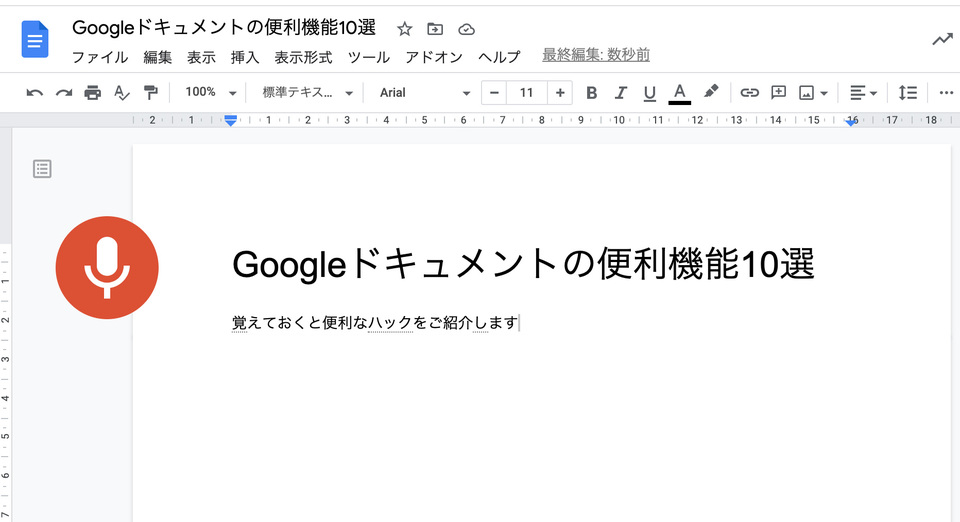Toggle italic formatting
The height and width of the screenshot is (522, 960).
pos(621,93)
